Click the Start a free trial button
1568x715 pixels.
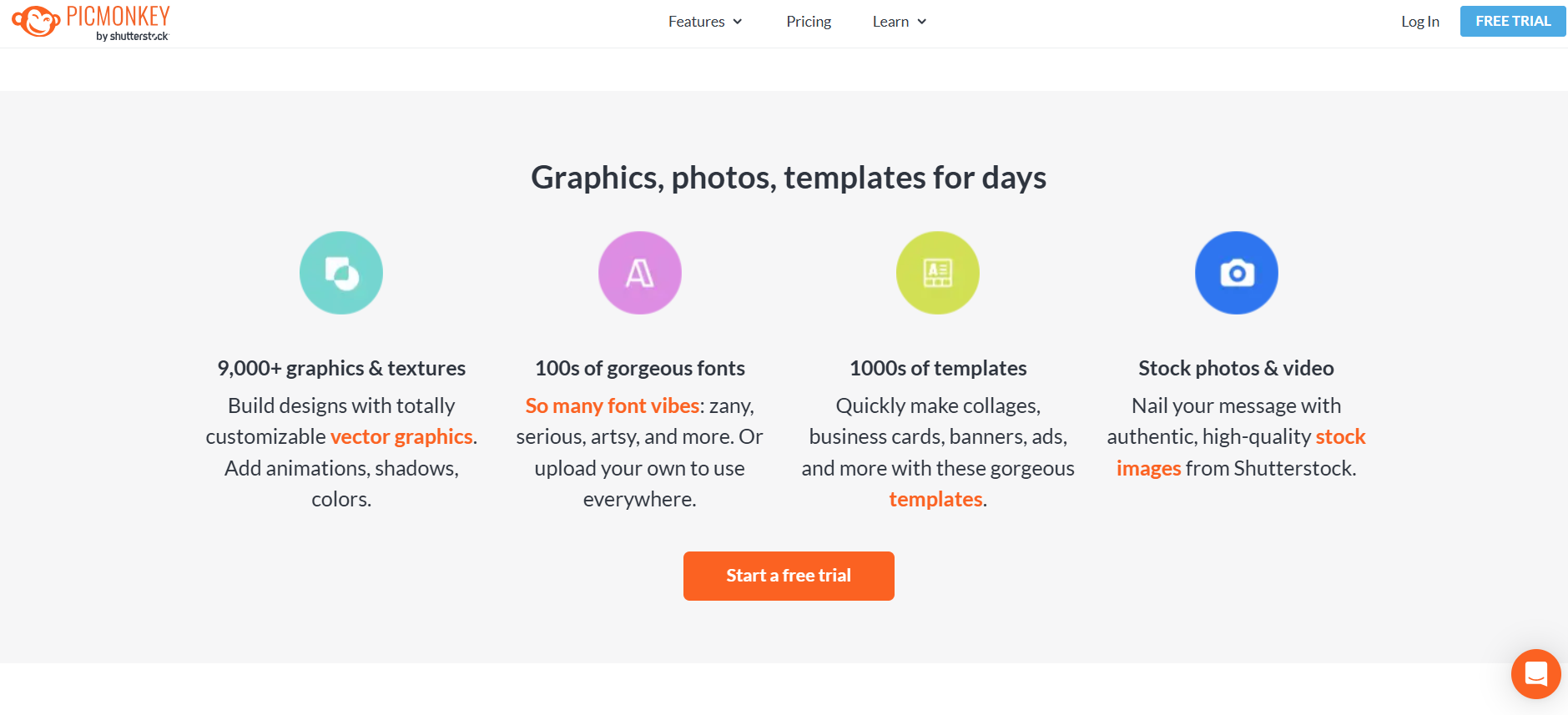point(789,576)
